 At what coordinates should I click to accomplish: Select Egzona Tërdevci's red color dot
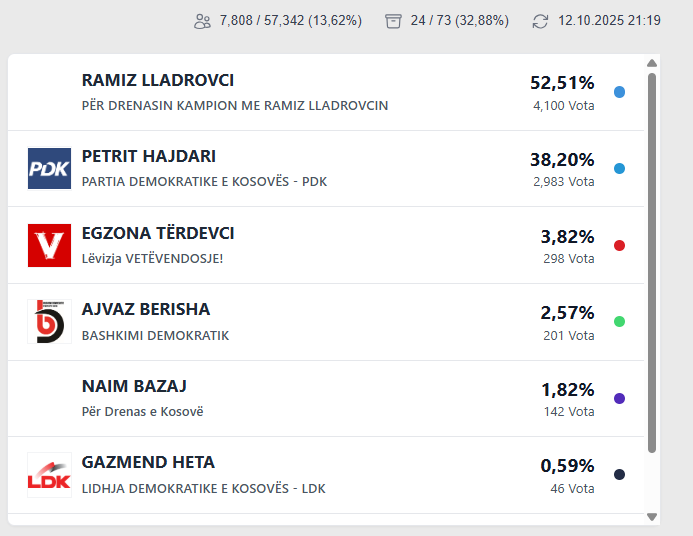point(619,245)
